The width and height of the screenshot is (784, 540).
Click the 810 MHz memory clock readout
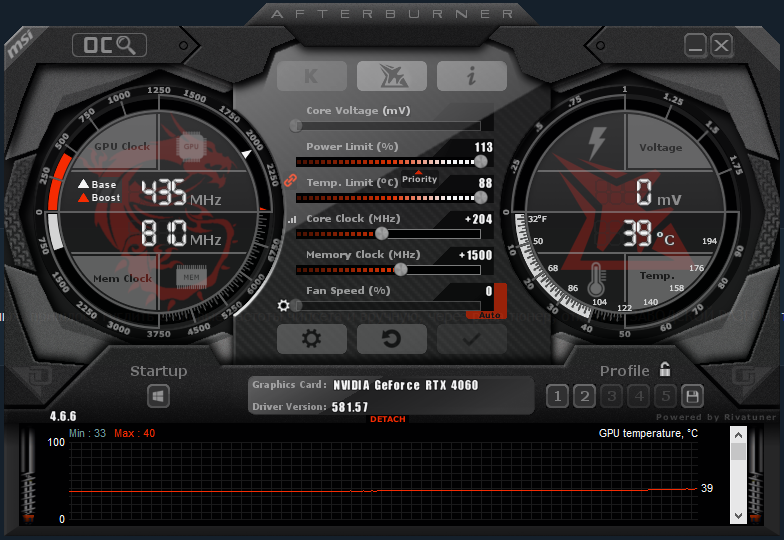click(x=181, y=234)
